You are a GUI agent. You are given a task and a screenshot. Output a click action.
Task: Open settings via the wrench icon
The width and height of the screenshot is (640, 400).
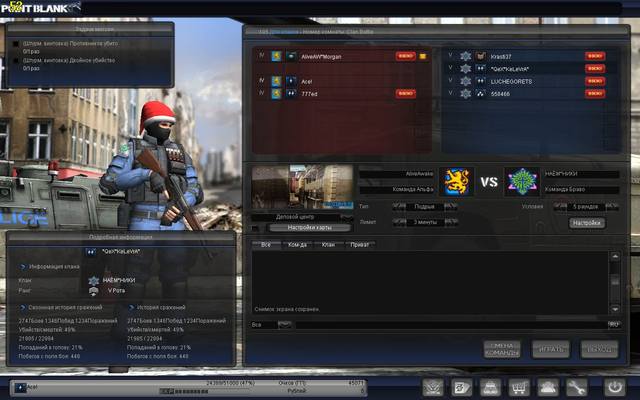click(576, 387)
